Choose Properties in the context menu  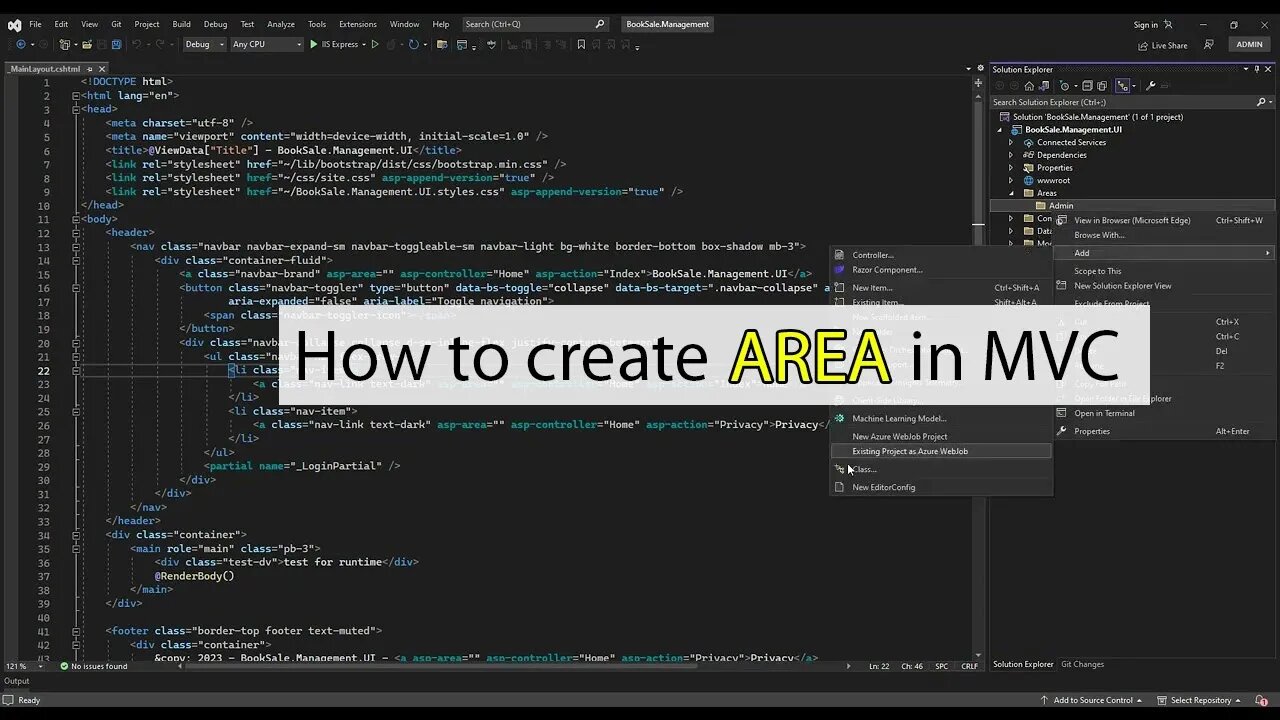(x=1164, y=431)
